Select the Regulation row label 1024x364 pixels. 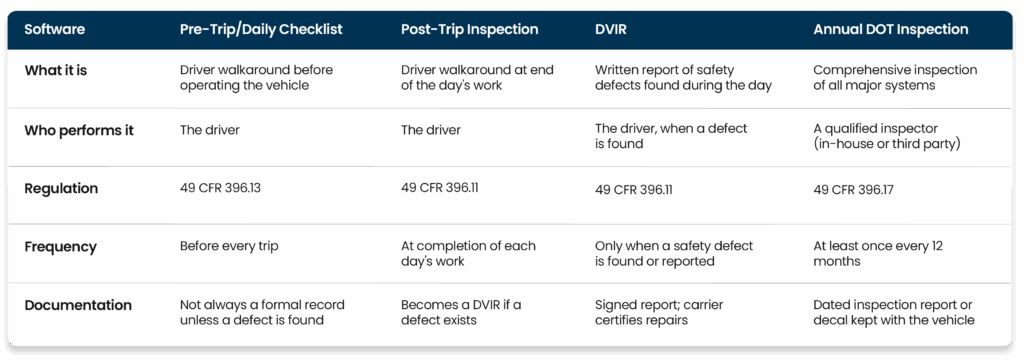(61, 188)
